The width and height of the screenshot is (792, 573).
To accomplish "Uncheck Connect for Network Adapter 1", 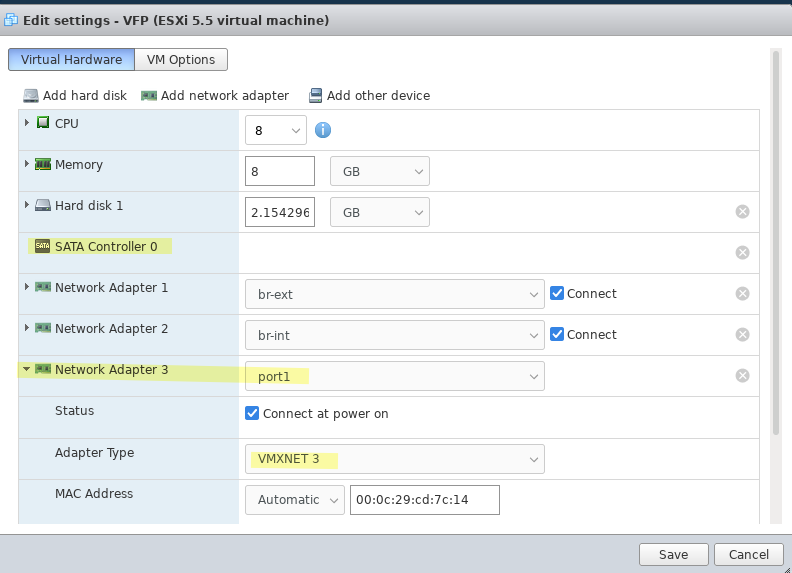I will point(557,293).
